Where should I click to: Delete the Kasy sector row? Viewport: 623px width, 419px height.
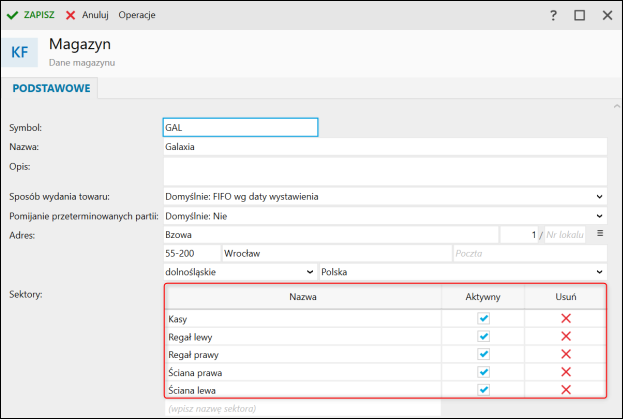(x=565, y=318)
